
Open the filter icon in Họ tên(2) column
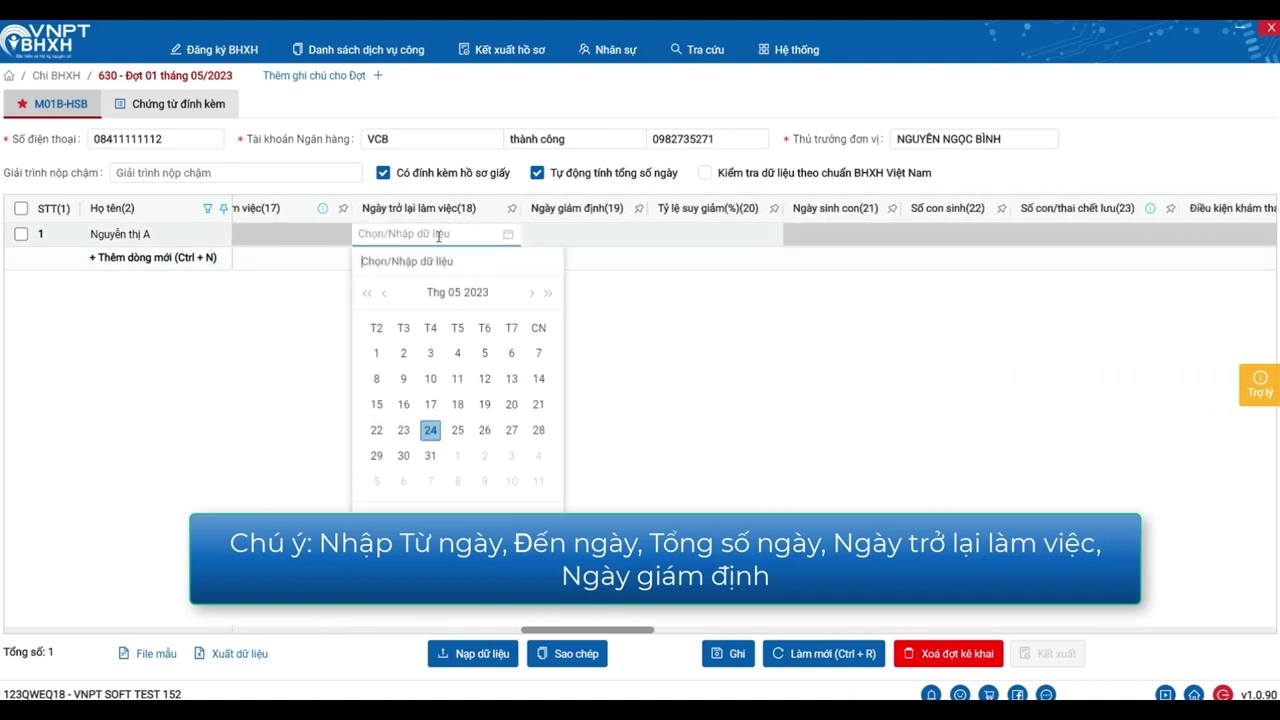pos(208,208)
